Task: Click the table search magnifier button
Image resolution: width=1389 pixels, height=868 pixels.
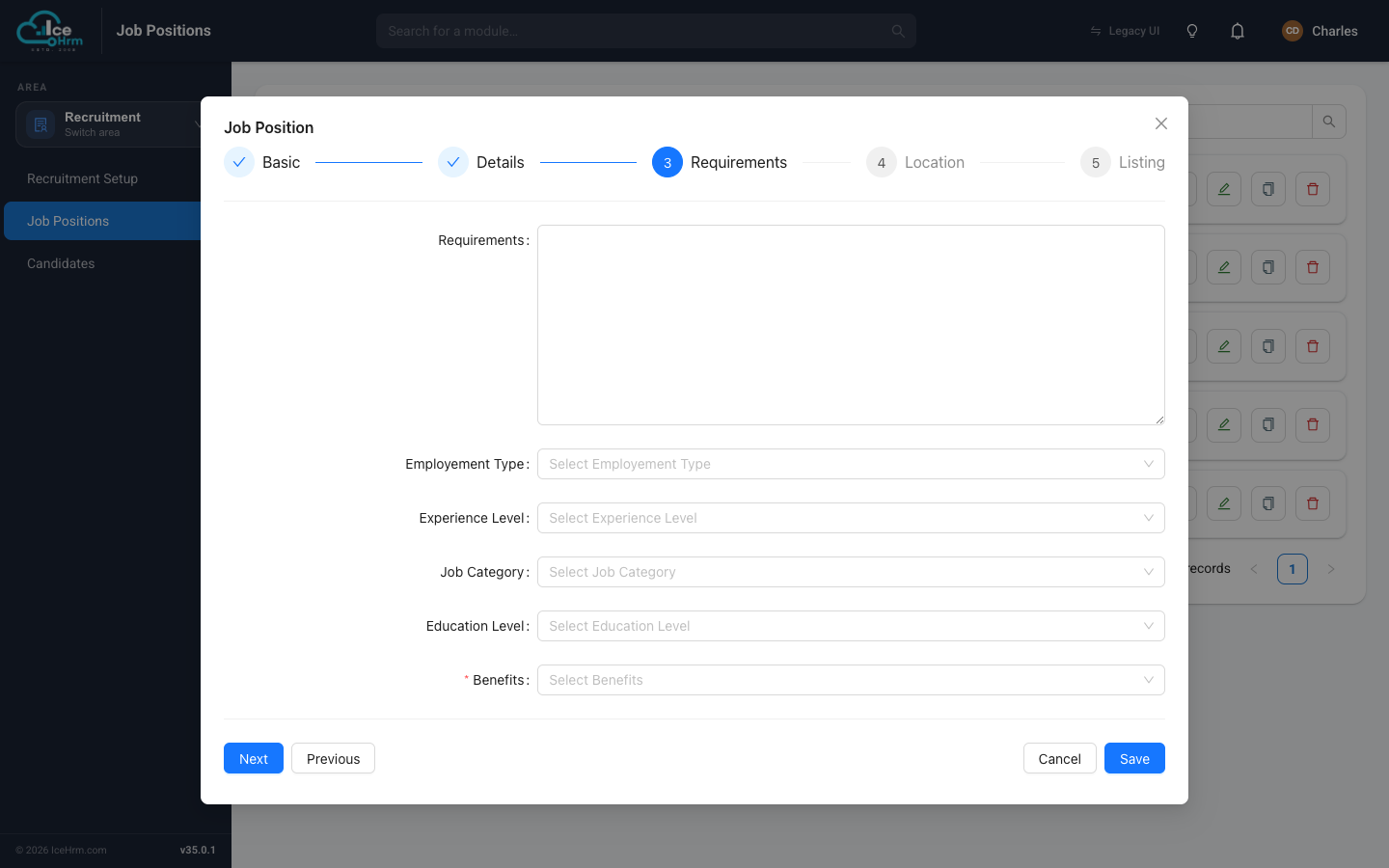Action: coord(1329,122)
